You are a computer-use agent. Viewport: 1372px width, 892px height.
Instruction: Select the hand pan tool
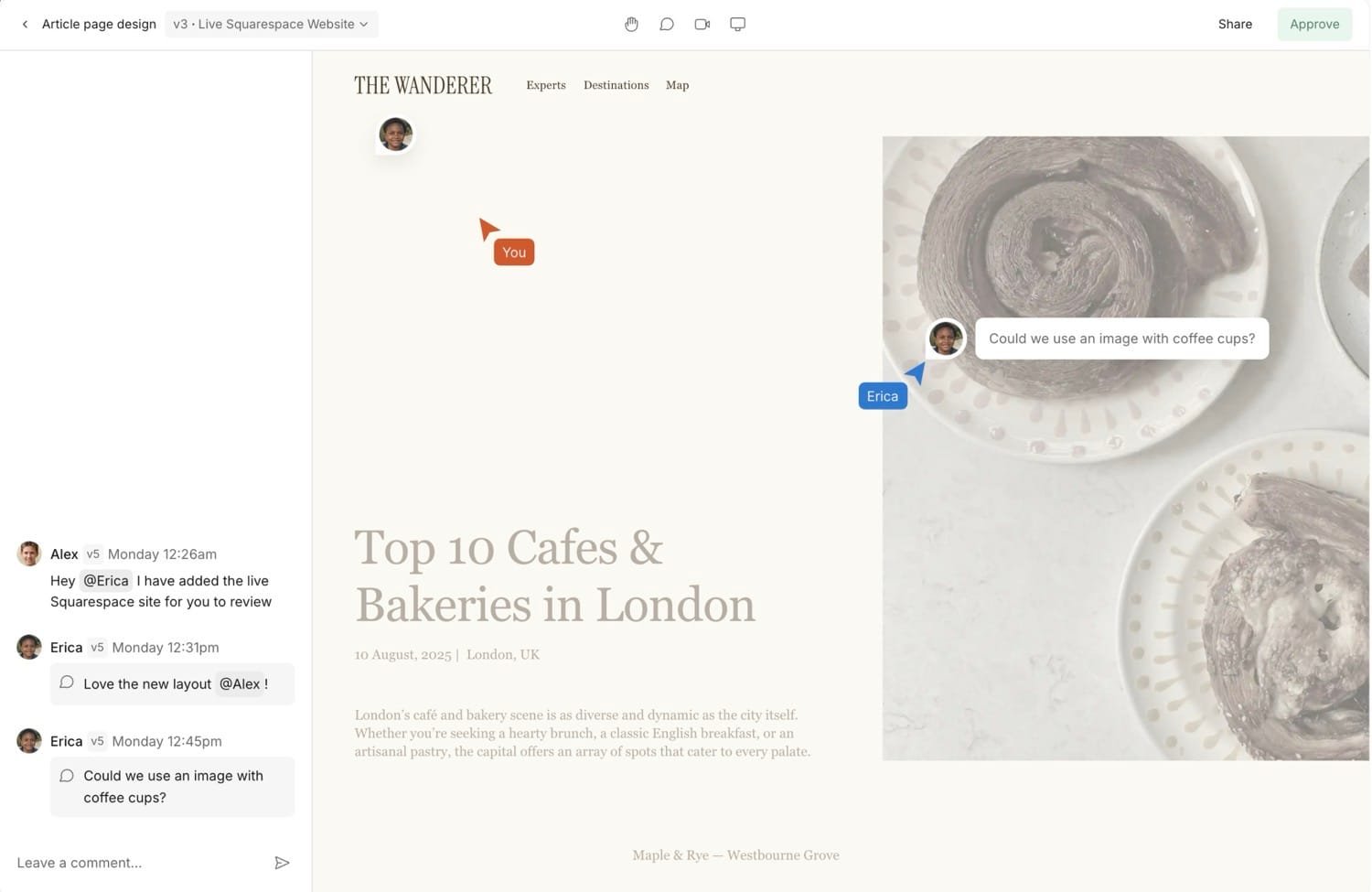pyautogui.click(x=631, y=25)
